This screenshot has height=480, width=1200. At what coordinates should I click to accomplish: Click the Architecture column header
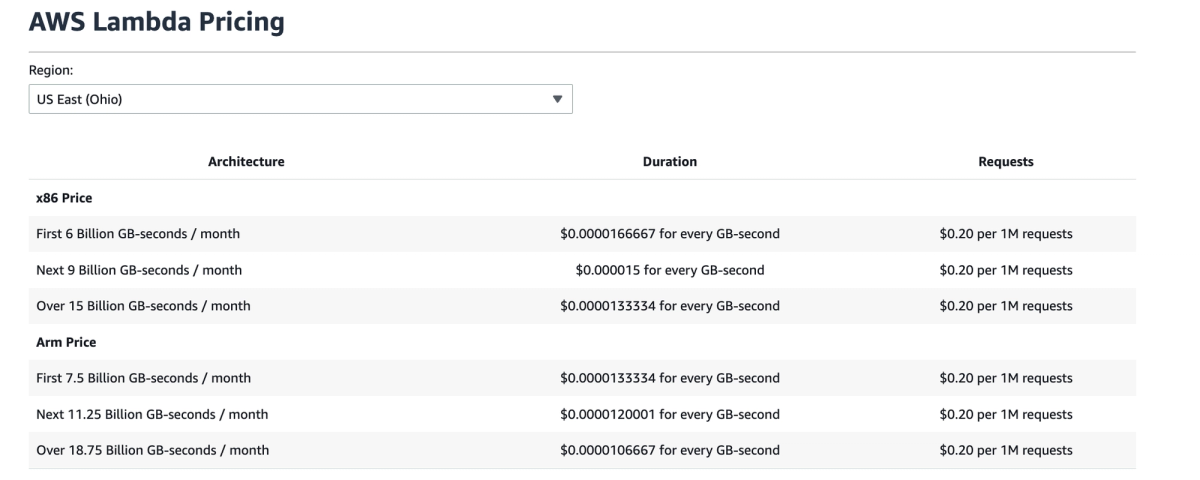(x=246, y=161)
